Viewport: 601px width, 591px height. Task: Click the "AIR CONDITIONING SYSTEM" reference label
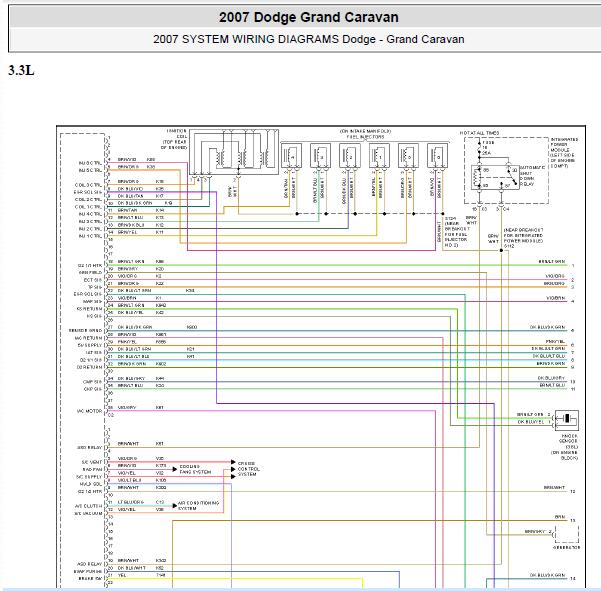tap(198, 506)
